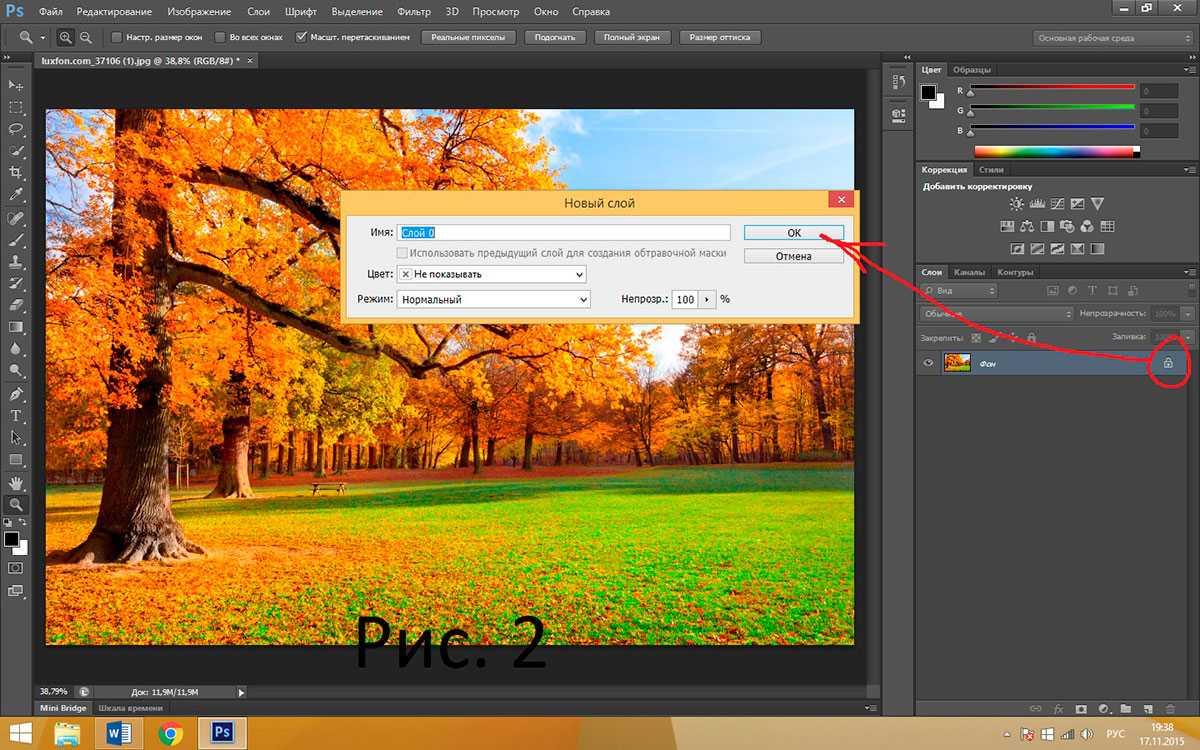Viewport: 1200px width, 750px height.
Task: Expand the Основная рабочая среда workspace dropdown
Action: pos(1110,37)
